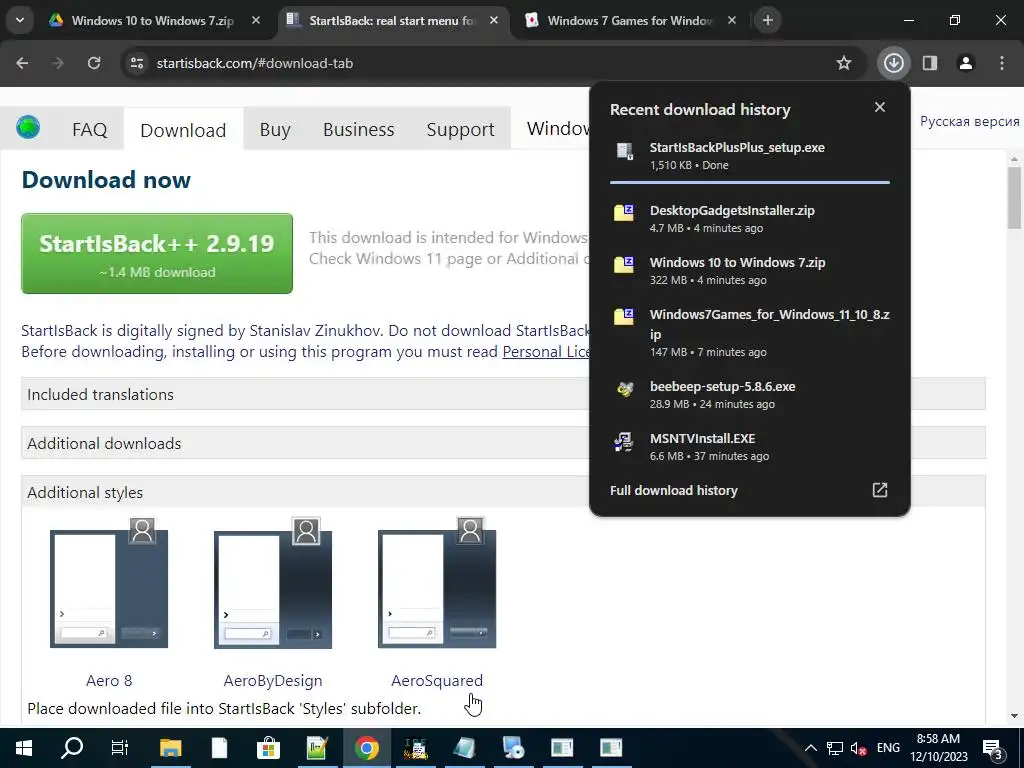Expand the Included translations section
This screenshot has width=1024, height=768.
(x=503, y=394)
